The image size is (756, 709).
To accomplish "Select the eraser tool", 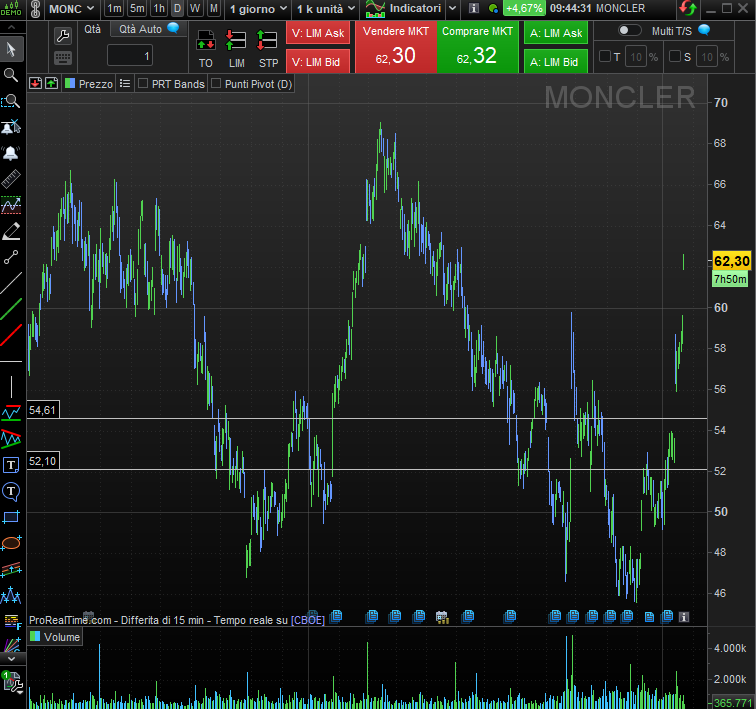I will 11,231.
